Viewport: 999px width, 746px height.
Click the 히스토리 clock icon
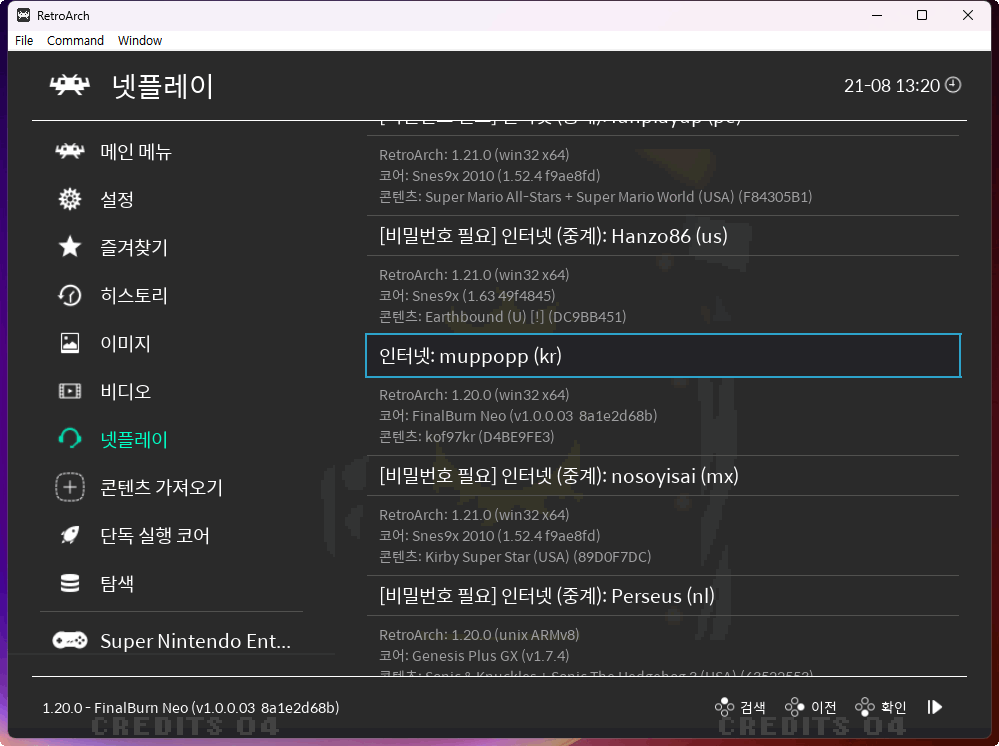(70, 296)
